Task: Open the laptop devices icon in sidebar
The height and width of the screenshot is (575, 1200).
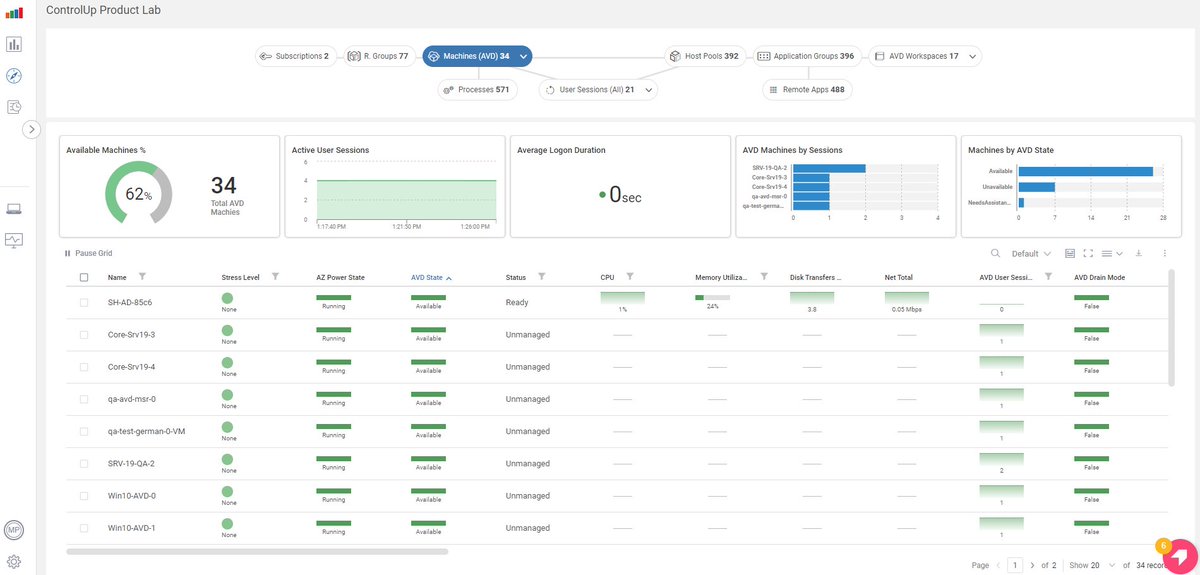Action: coord(14,209)
